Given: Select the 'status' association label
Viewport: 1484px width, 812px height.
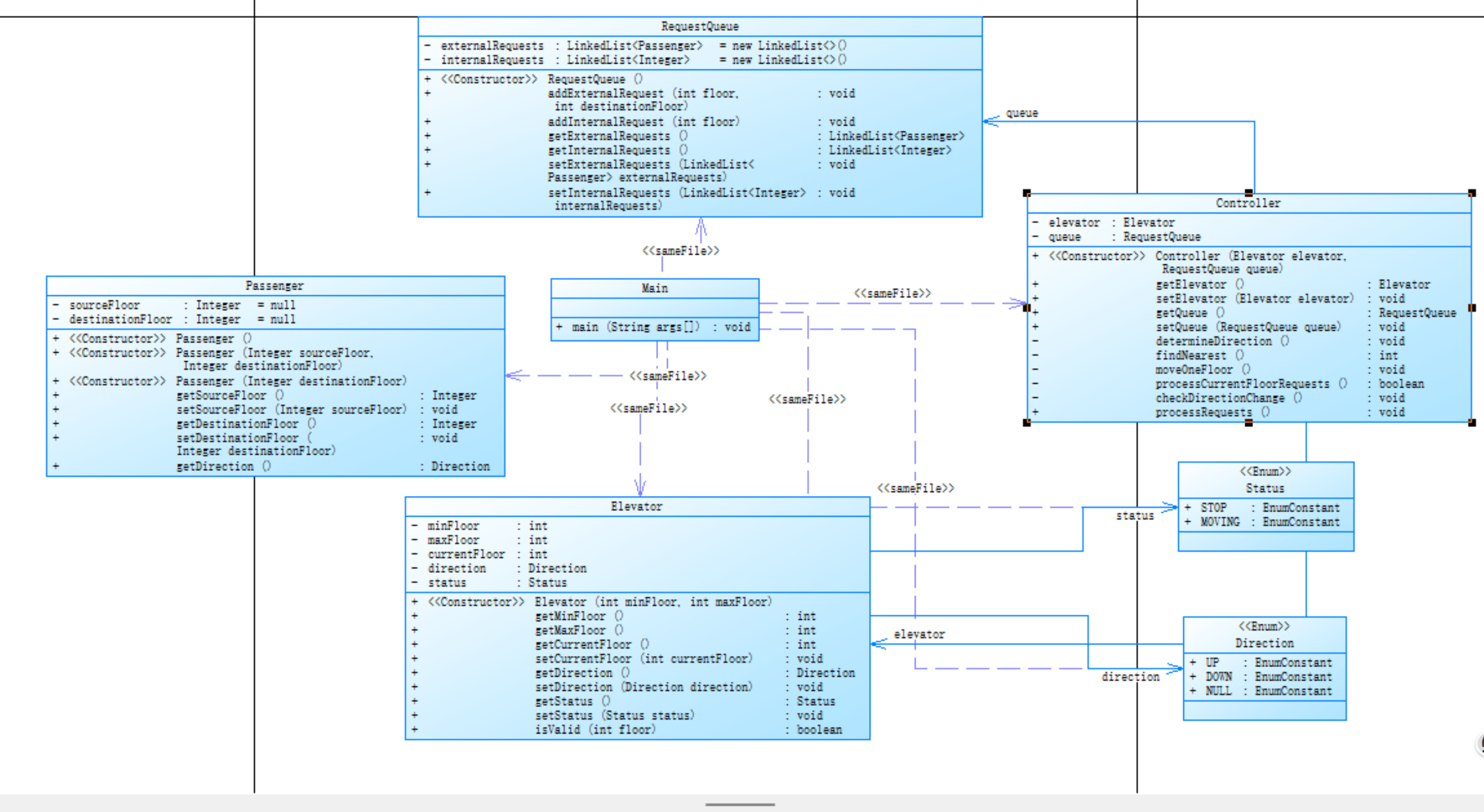Looking at the screenshot, I should point(1134,516).
